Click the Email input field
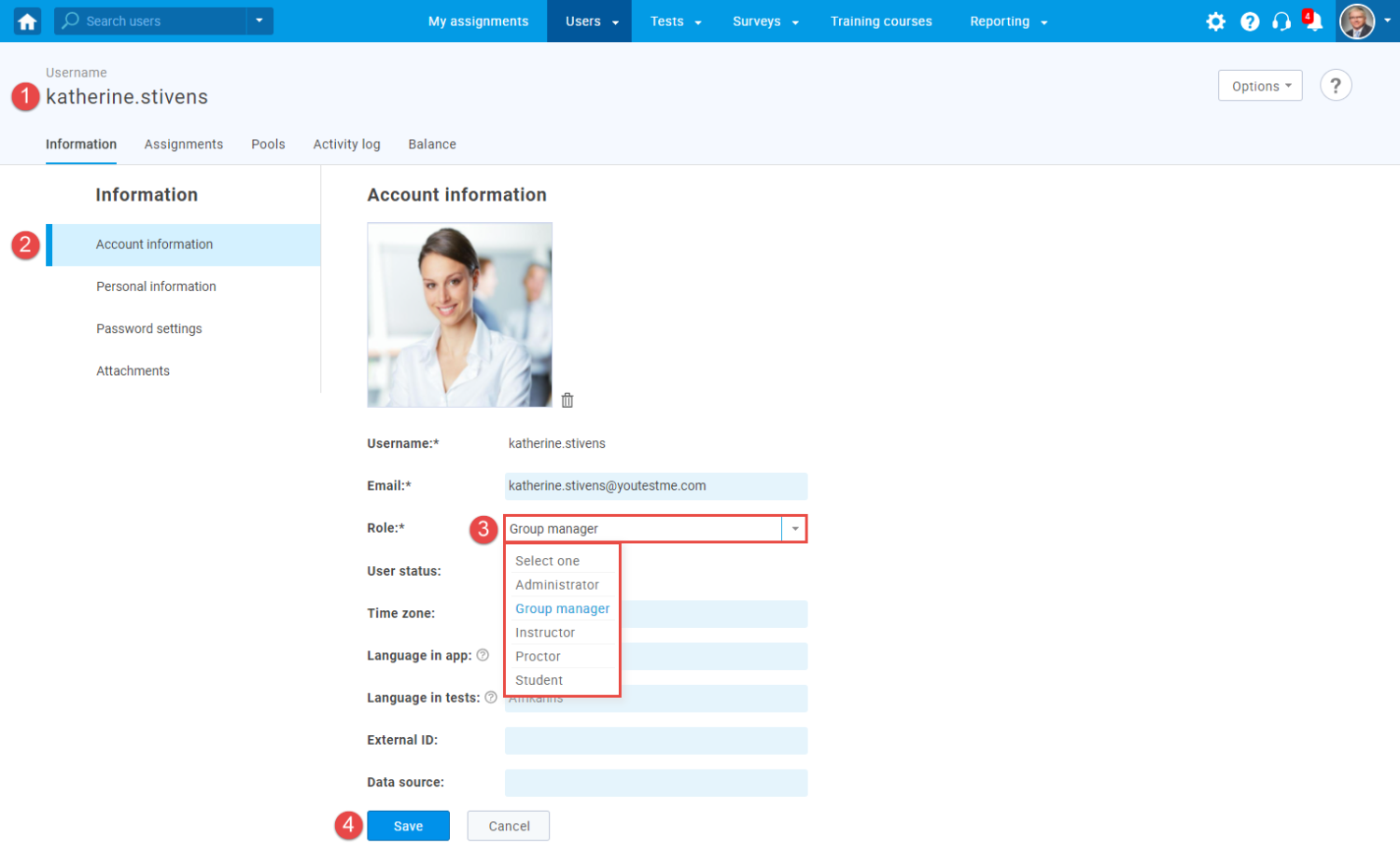This screenshot has height=850, width=1400. pos(655,486)
